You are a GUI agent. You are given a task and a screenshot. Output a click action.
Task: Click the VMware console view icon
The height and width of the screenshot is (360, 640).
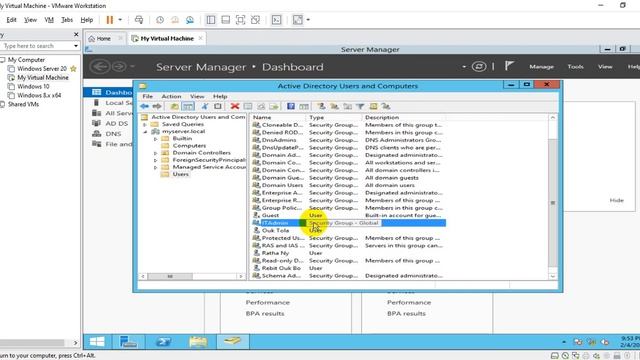point(276,20)
